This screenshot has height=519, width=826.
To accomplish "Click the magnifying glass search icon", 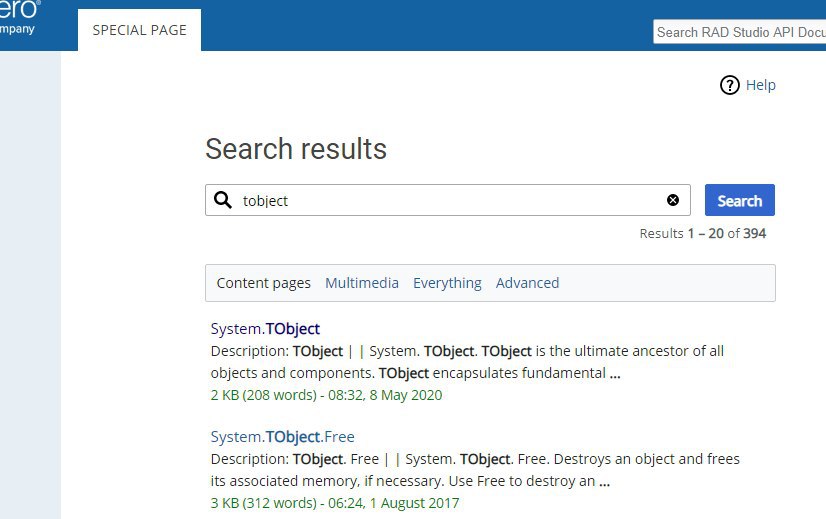I will click(223, 200).
